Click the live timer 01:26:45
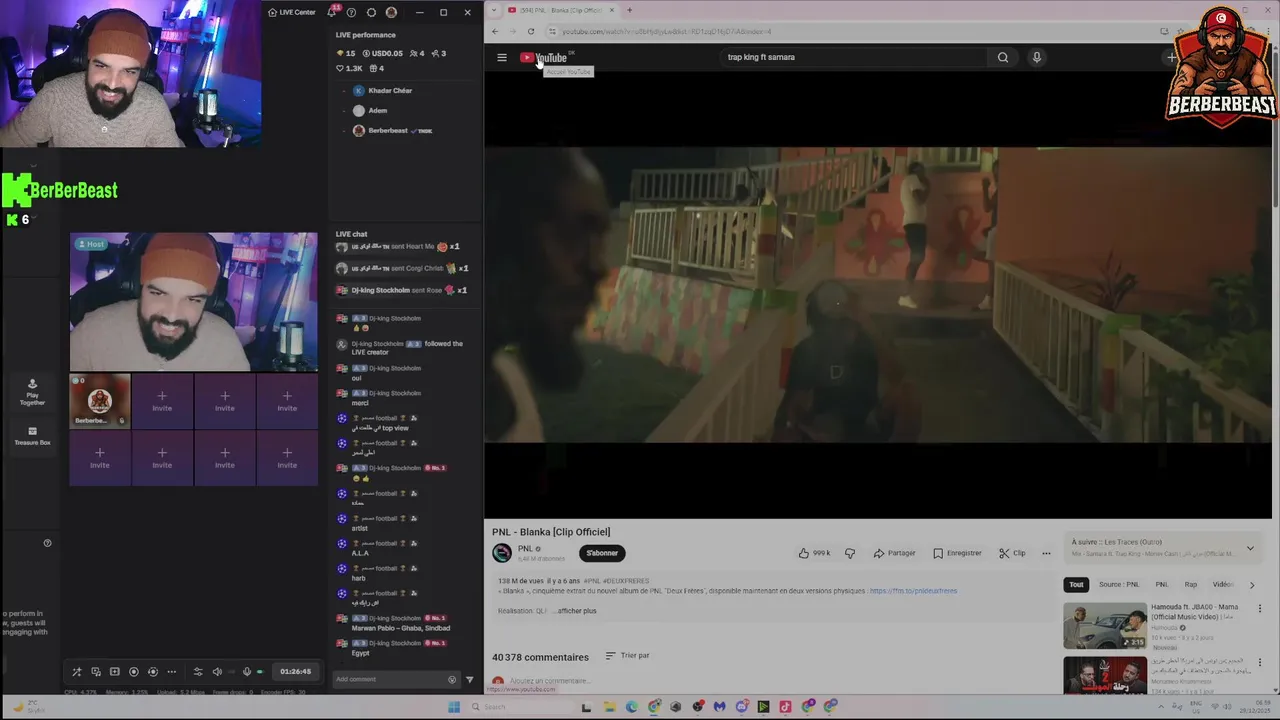Image resolution: width=1280 pixels, height=720 pixels. point(295,672)
